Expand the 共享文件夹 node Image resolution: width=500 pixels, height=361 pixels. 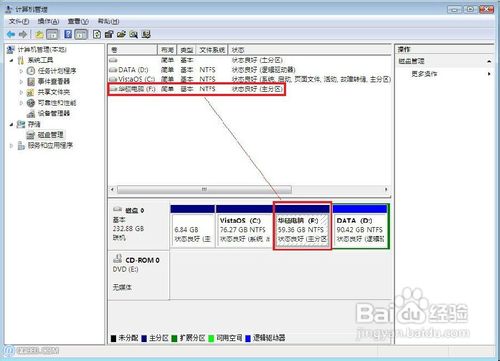click(21, 92)
